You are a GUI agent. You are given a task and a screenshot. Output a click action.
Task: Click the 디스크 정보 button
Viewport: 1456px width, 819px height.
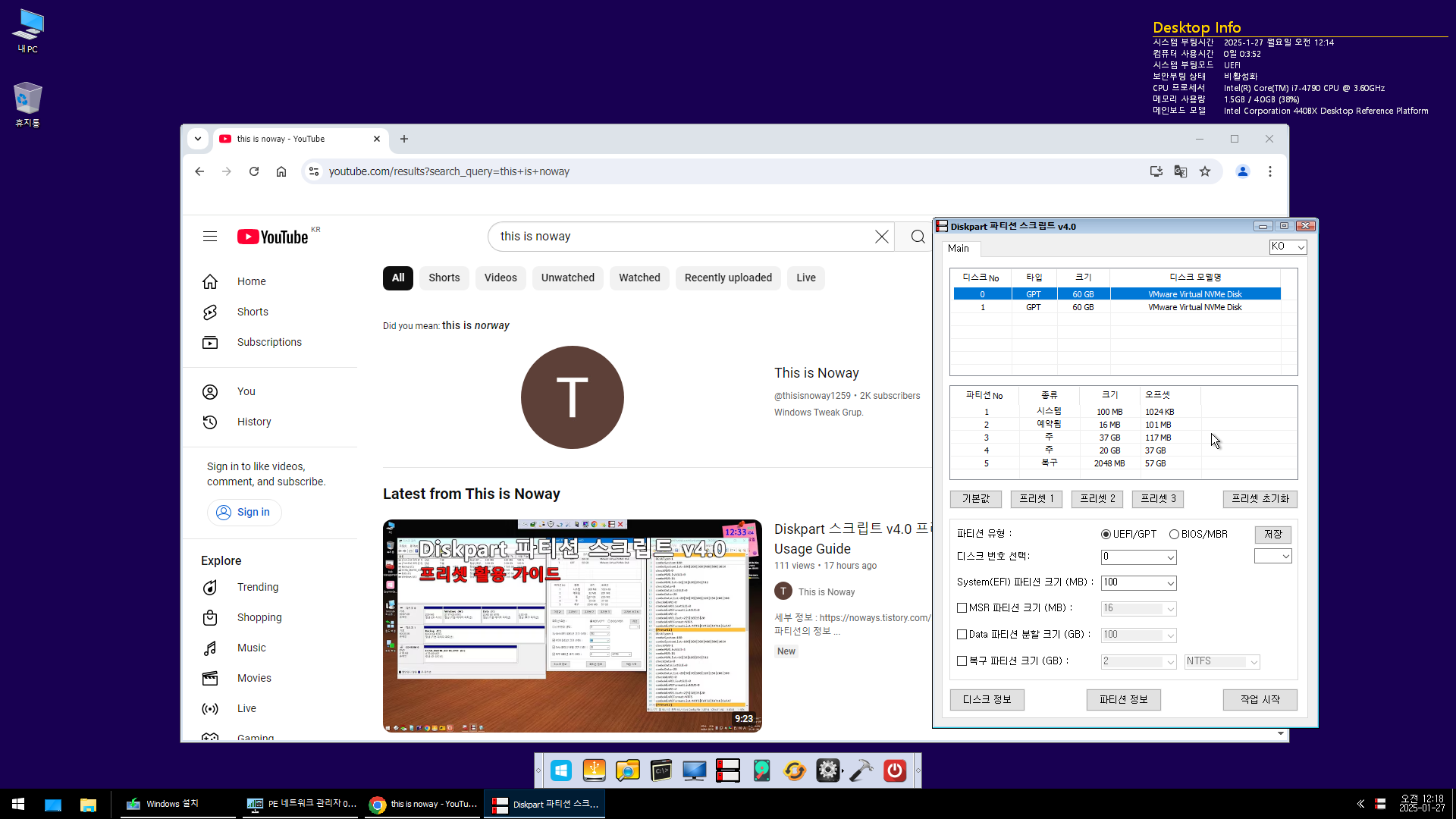pyautogui.click(x=987, y=699)
